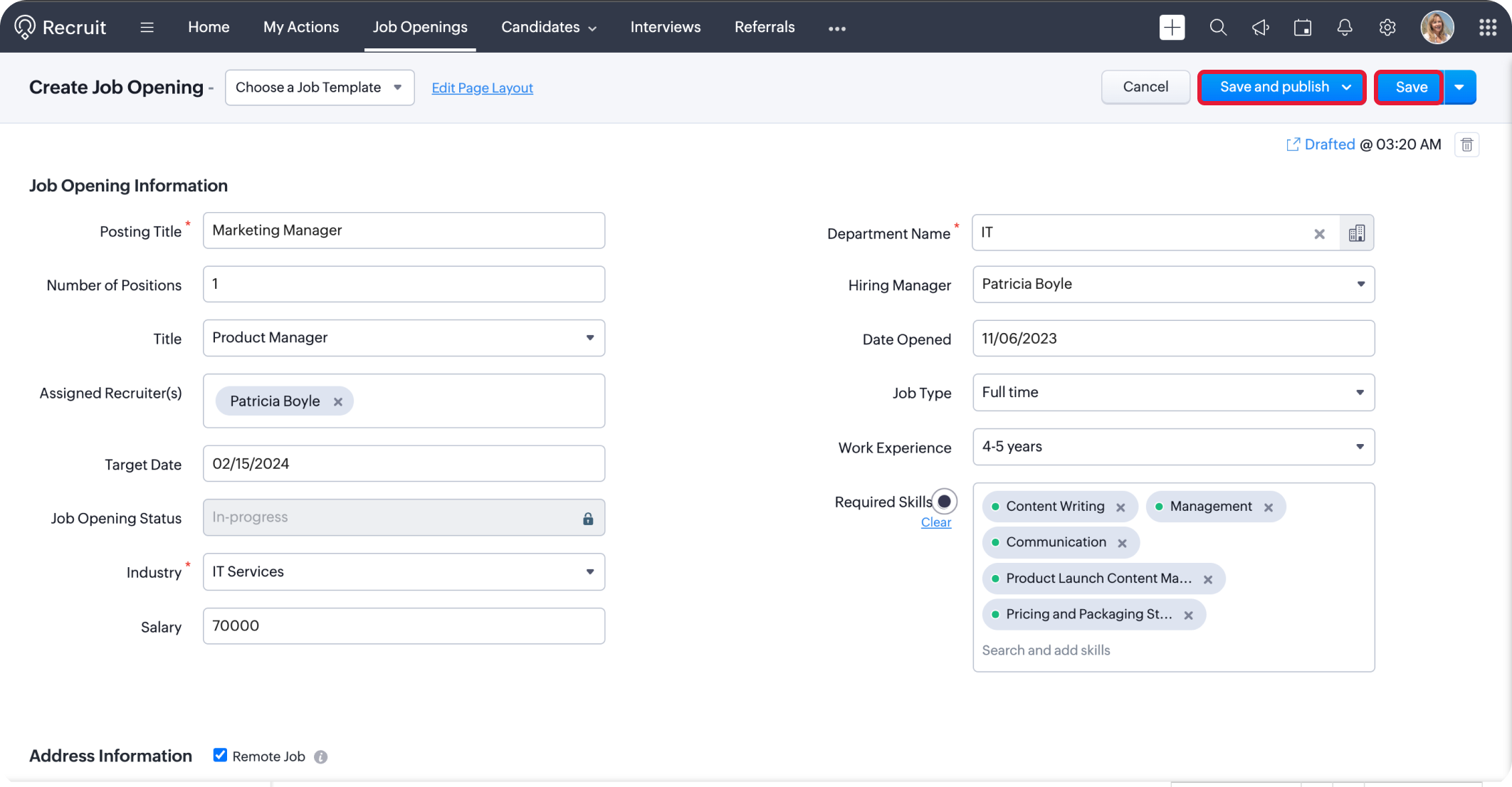Open the announcements megaphone icon
The width and height of the screenshot is (1512, 787).
(1260, 28)
